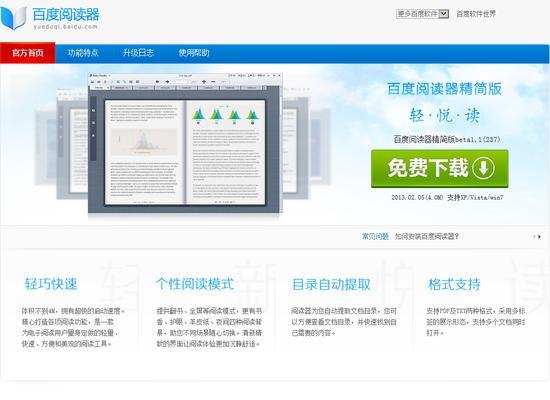The image size is (550, 400).
Task: Click the central reader screenshot preview
Action: (185, 143)
